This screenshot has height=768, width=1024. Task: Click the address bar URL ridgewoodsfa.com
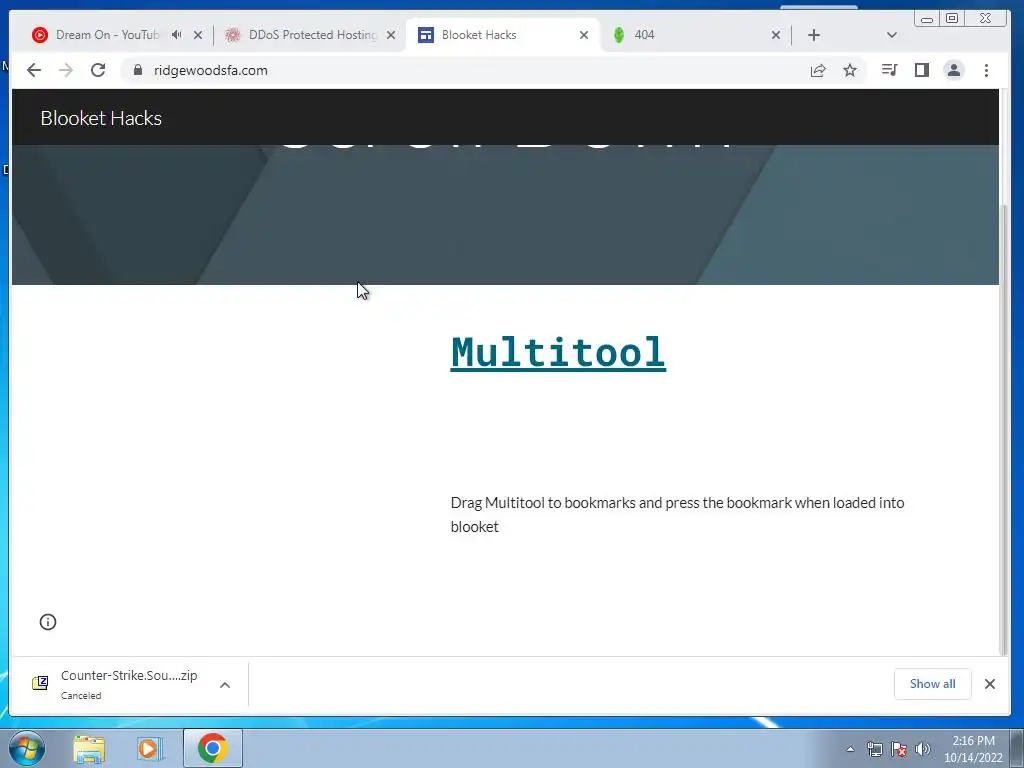coord(211,71)
